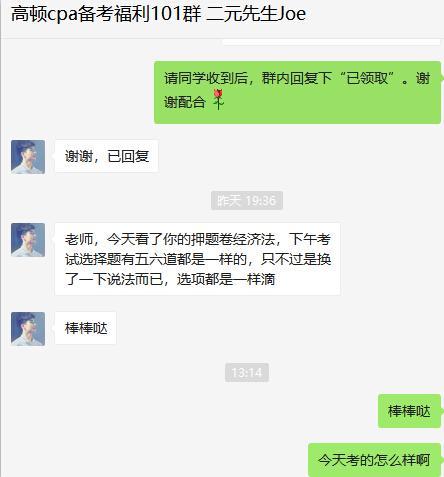Click the green bubble "请同学收到后"
The width and height of the screenshot is (444, 477).
pos(297,92)
